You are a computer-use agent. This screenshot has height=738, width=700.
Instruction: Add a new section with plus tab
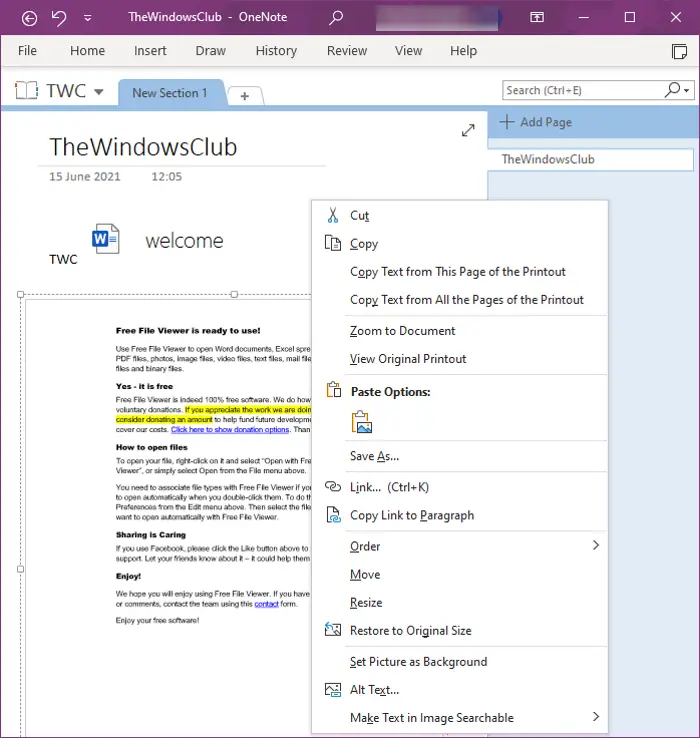[x=245, y=96]
